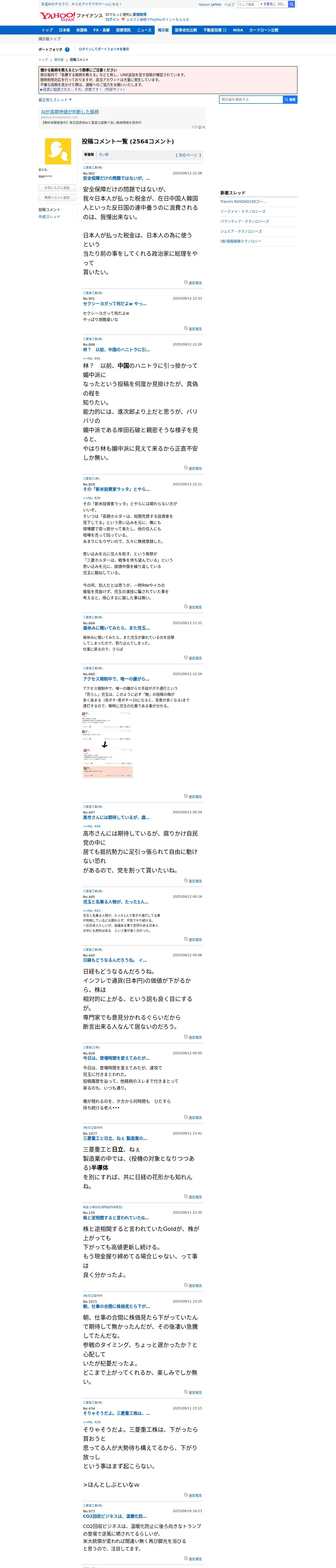The image size is (336, 1568).
Task: Open new thread ソーファイ・テクノロジーズ
Action: point(243,211)
